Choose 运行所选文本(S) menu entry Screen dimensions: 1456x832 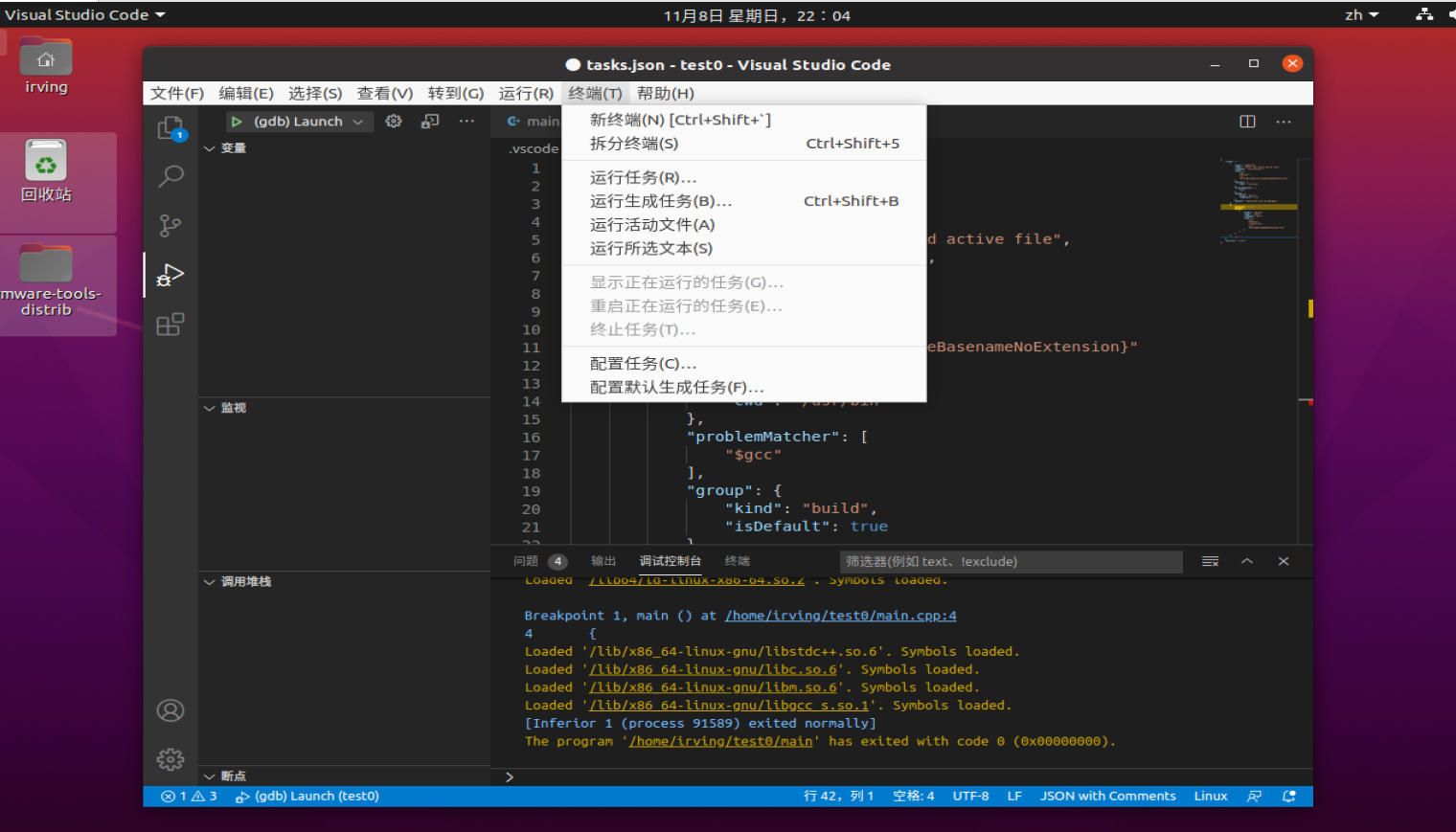pos(744,249)
